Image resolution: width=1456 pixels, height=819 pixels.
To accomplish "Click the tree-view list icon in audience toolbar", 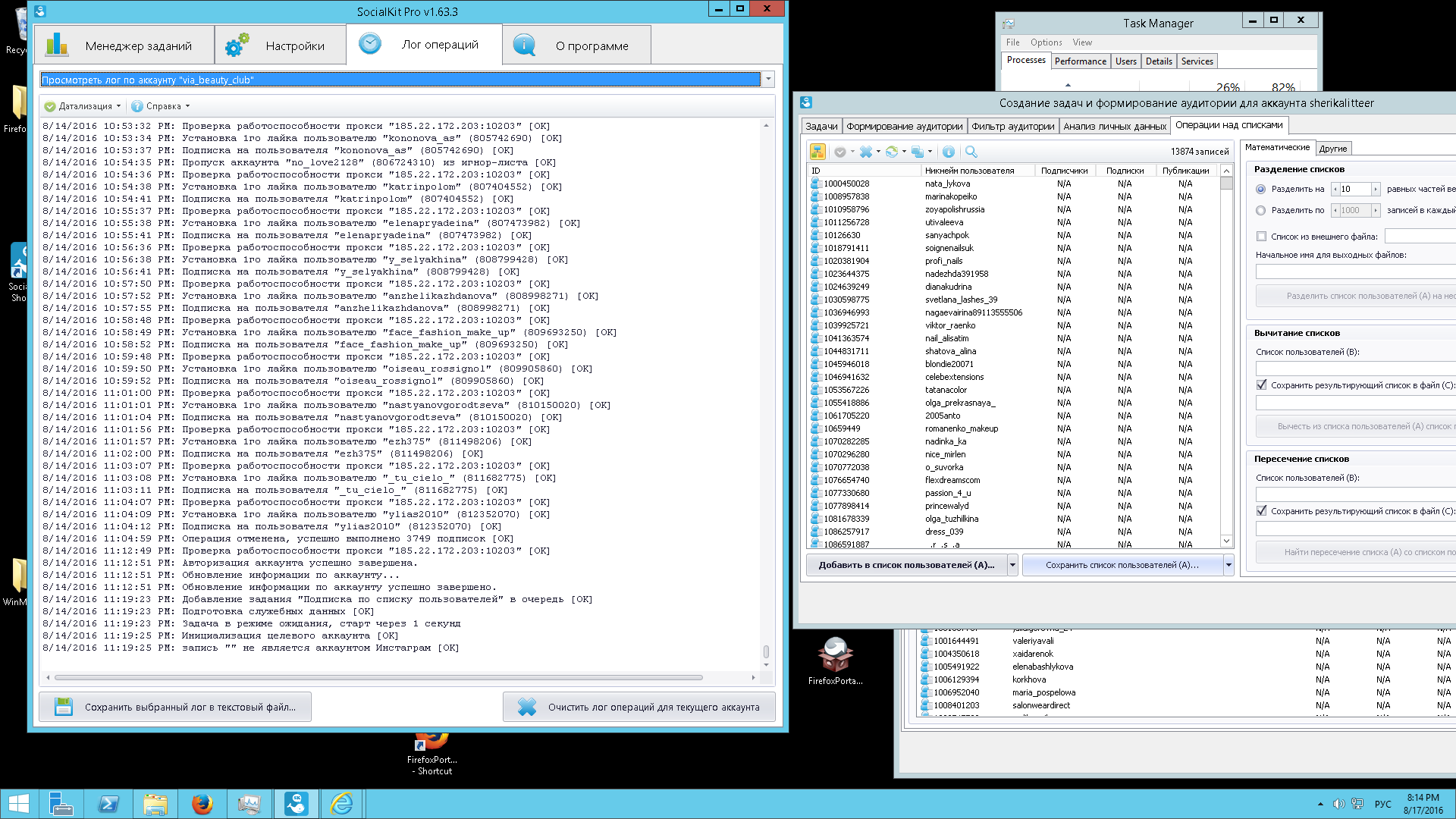I will [817, 152].
